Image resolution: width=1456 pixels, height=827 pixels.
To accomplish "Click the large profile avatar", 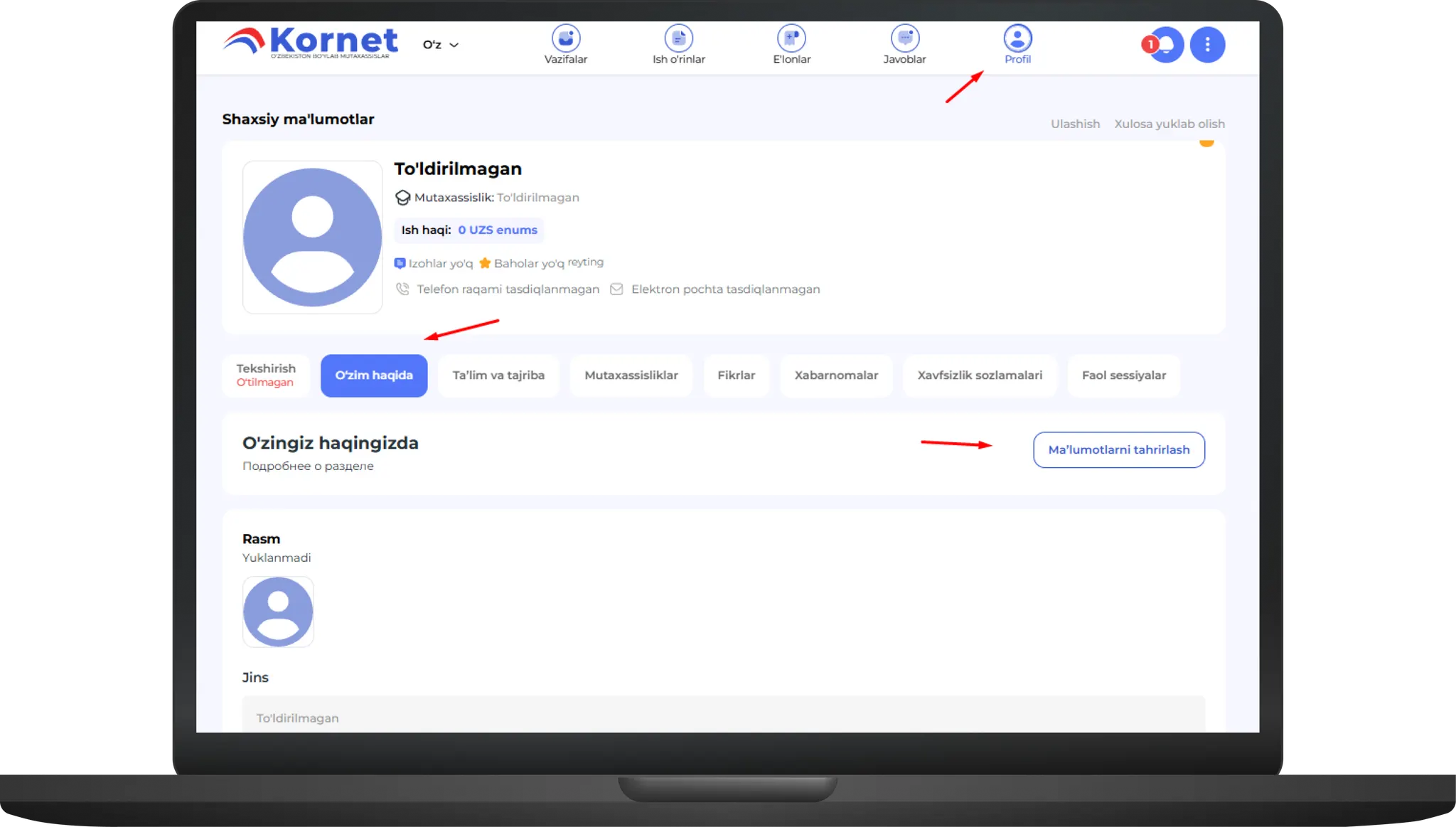I will (313, 238).
